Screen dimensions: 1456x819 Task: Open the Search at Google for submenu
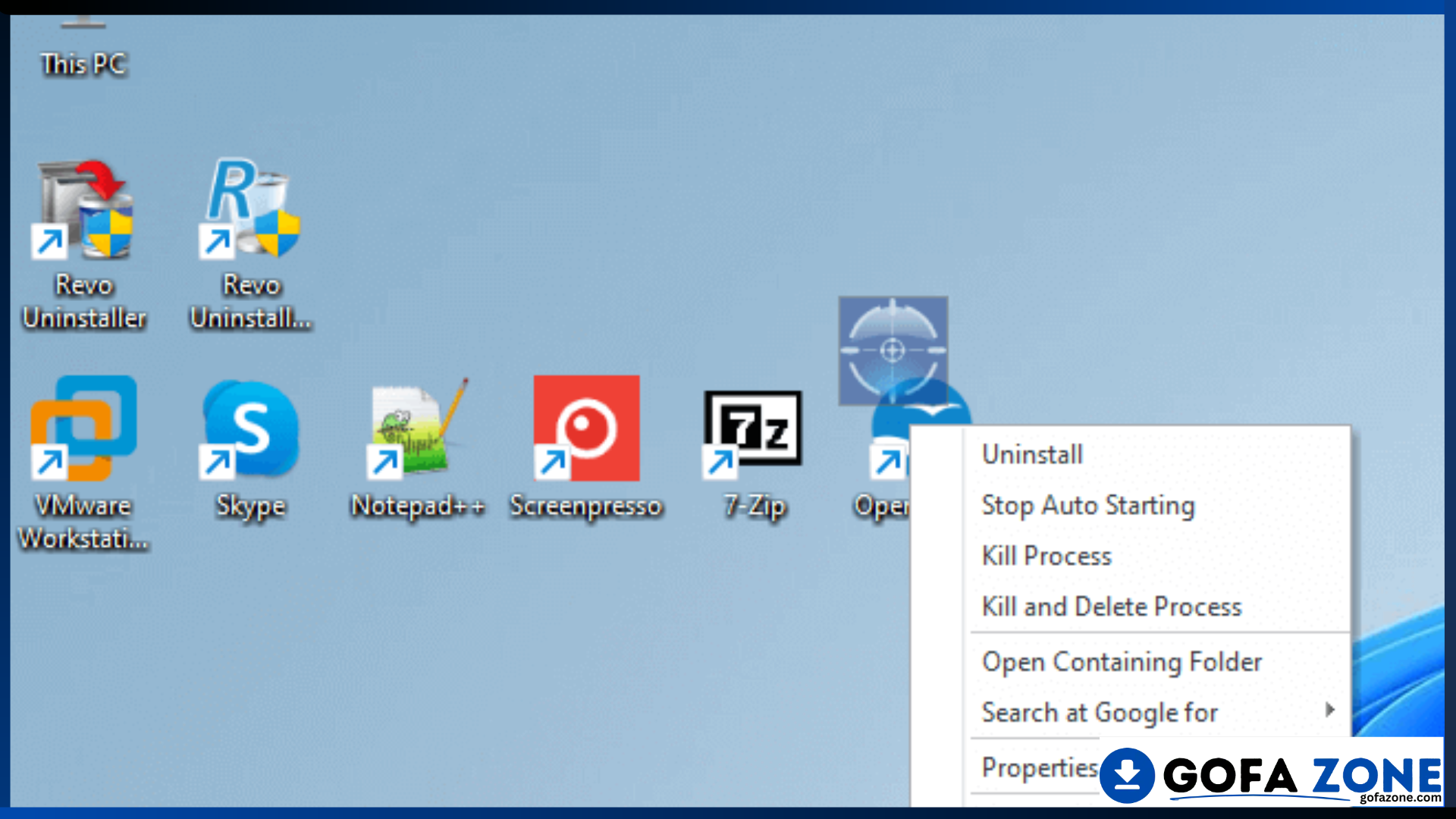tap(1130, 713)
